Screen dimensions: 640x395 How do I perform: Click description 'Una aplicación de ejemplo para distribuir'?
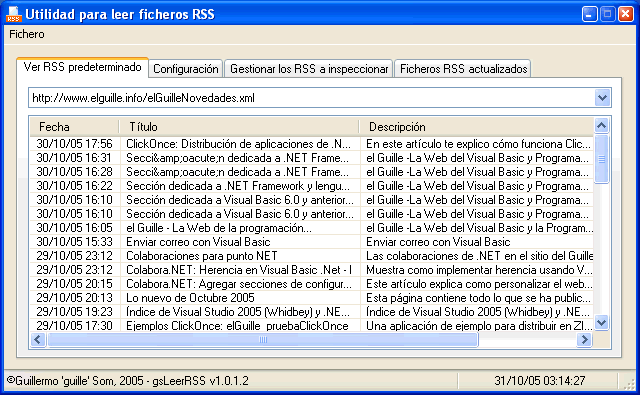pos(479,326)
